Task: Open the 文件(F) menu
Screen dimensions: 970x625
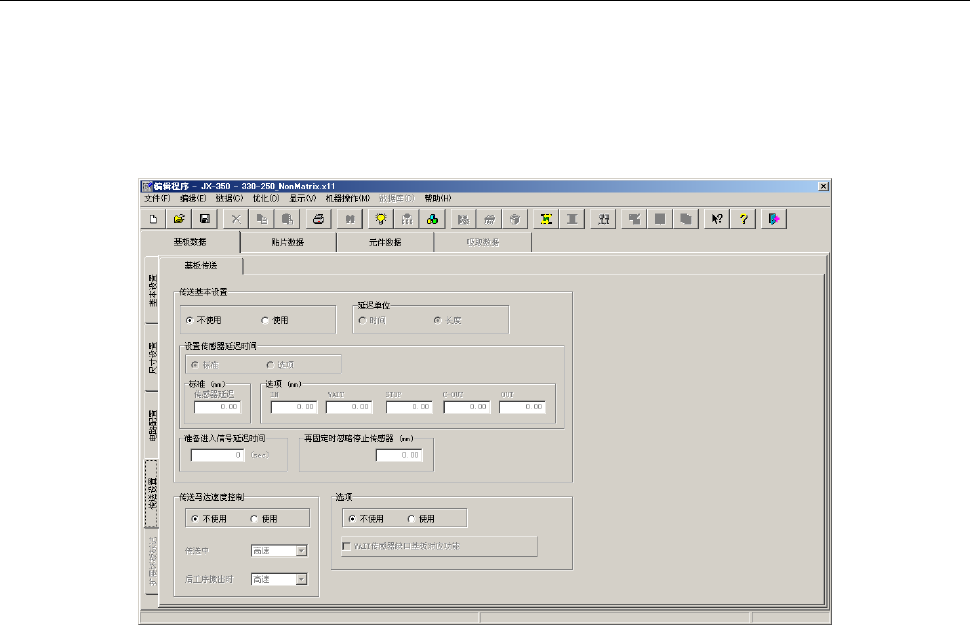Action: (x=157, y=199)
